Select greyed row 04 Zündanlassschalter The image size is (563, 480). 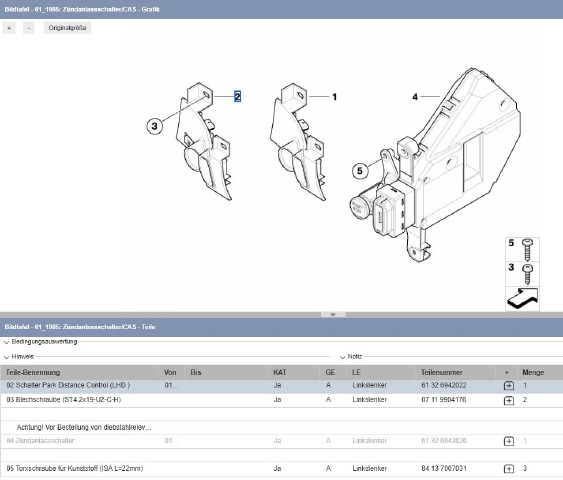click(x=282, y=441)
